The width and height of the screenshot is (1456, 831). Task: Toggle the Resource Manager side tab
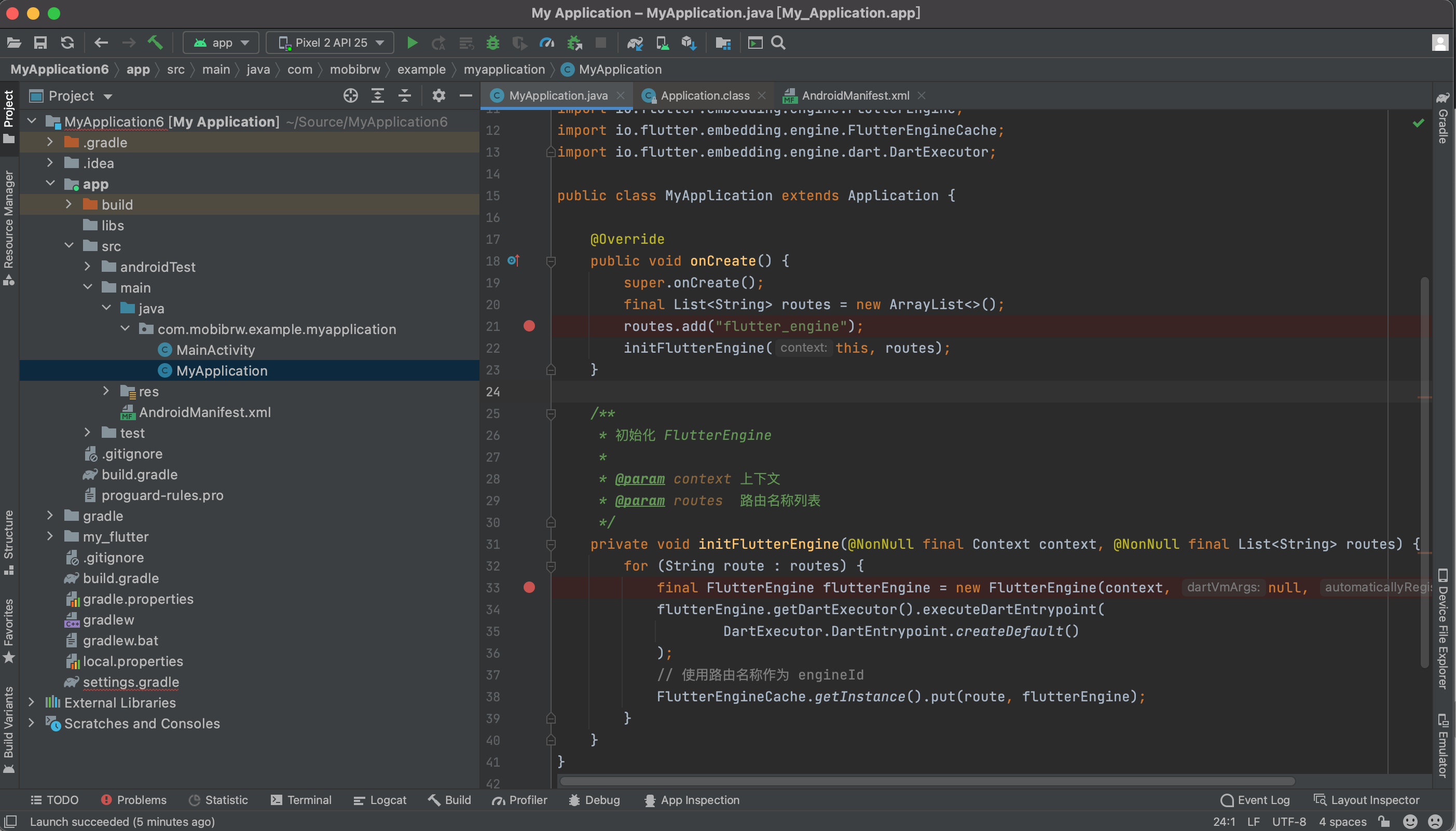[x=8, y=228]
